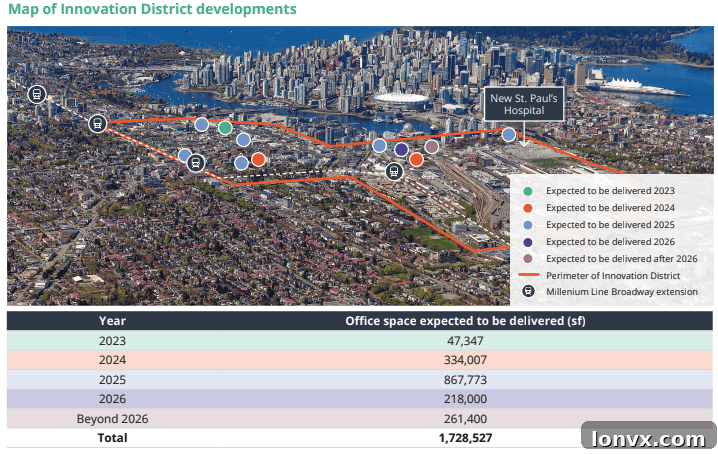The height and width of the screenshot is (454, 718).
Task: Click the value '47,347' in the table
Action: (x=465, y=341)
